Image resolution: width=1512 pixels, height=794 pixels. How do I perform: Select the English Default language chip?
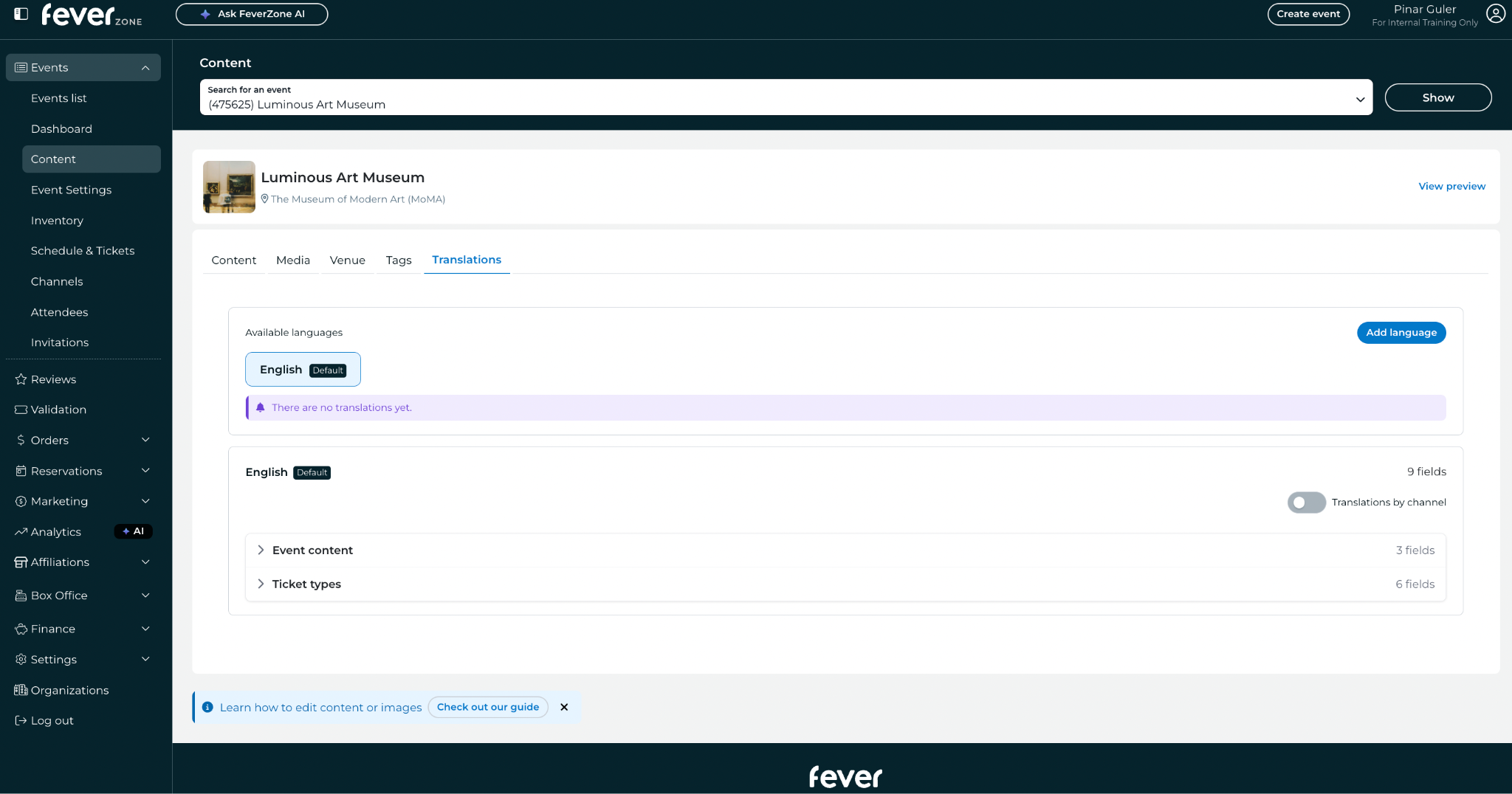coord(303,369)
